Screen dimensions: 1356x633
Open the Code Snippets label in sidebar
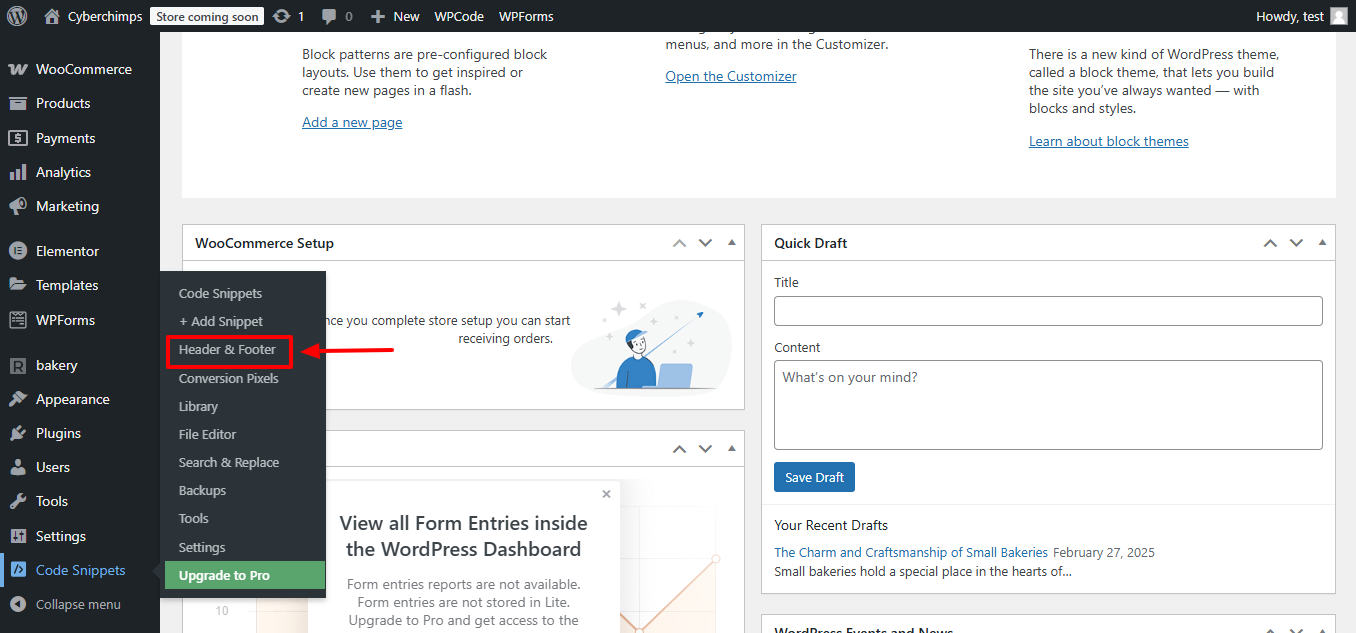point(81,570)
